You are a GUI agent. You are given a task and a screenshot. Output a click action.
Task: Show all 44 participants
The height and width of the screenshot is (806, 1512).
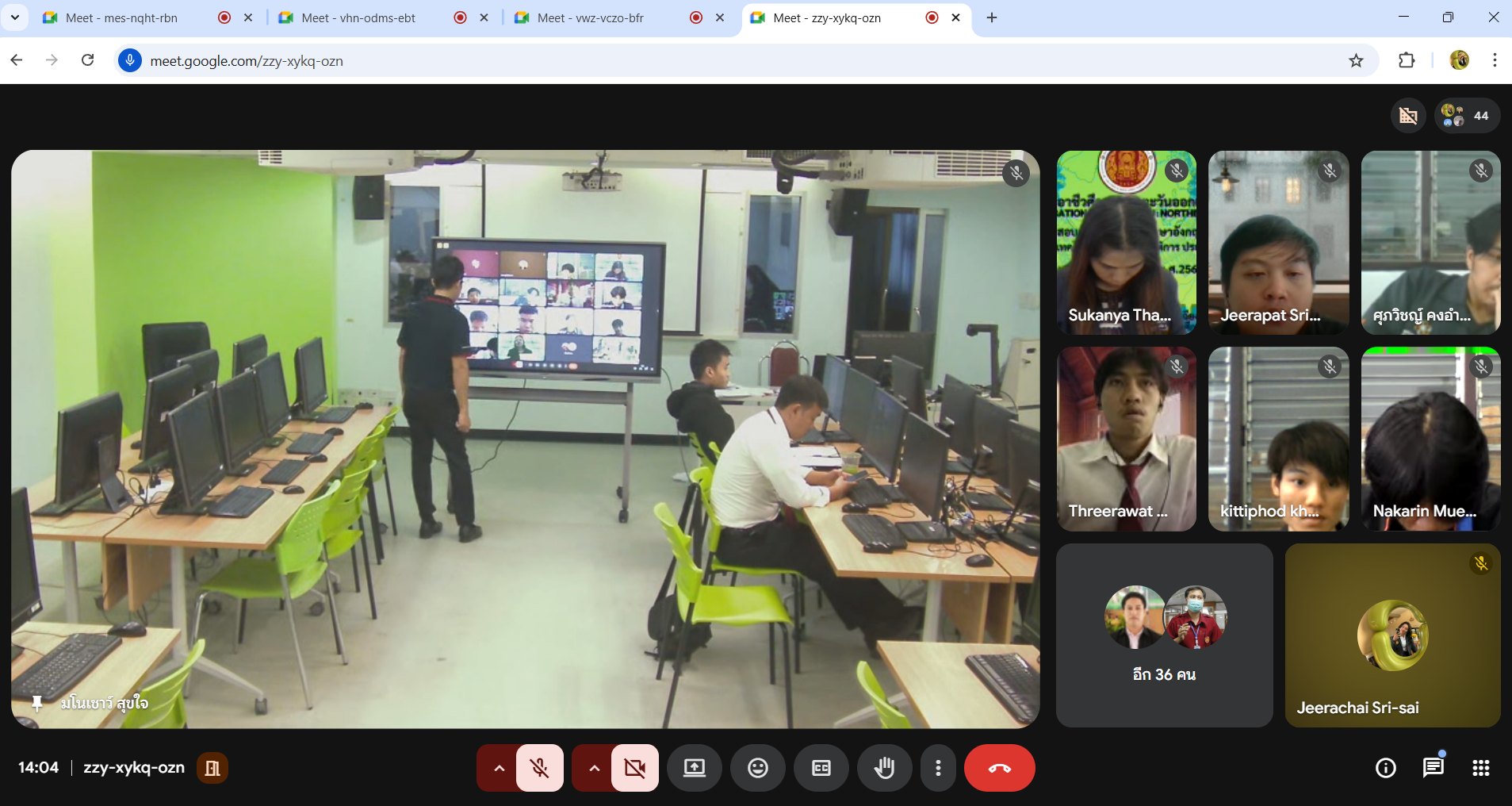[1467, 116]
